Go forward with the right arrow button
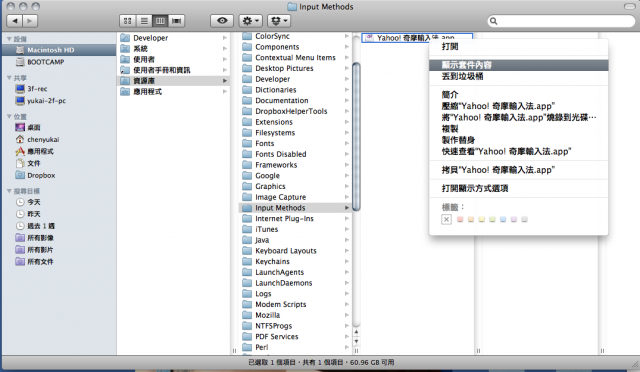Image resolution: width=640 pixels, height=372 pixels. (30, 20)
